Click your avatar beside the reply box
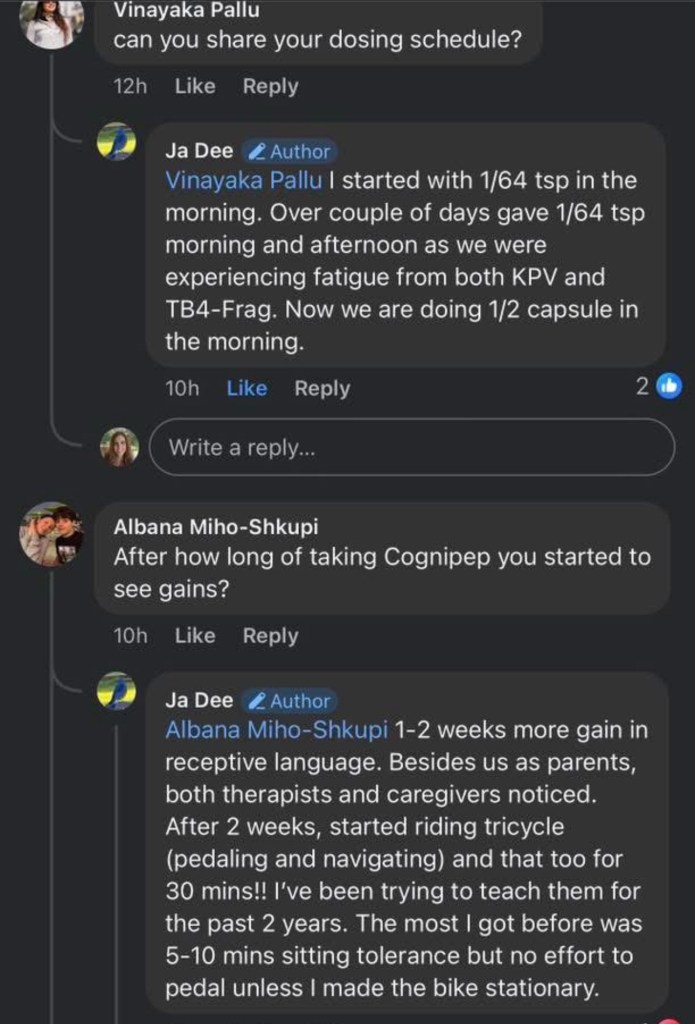The width and height of the screenshot is (695, 1024). (x=118, y=447)
